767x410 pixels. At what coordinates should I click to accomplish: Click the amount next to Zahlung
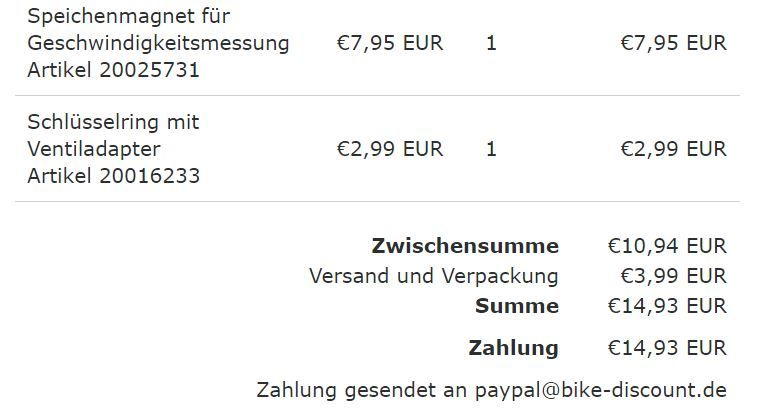pos(667,348)
